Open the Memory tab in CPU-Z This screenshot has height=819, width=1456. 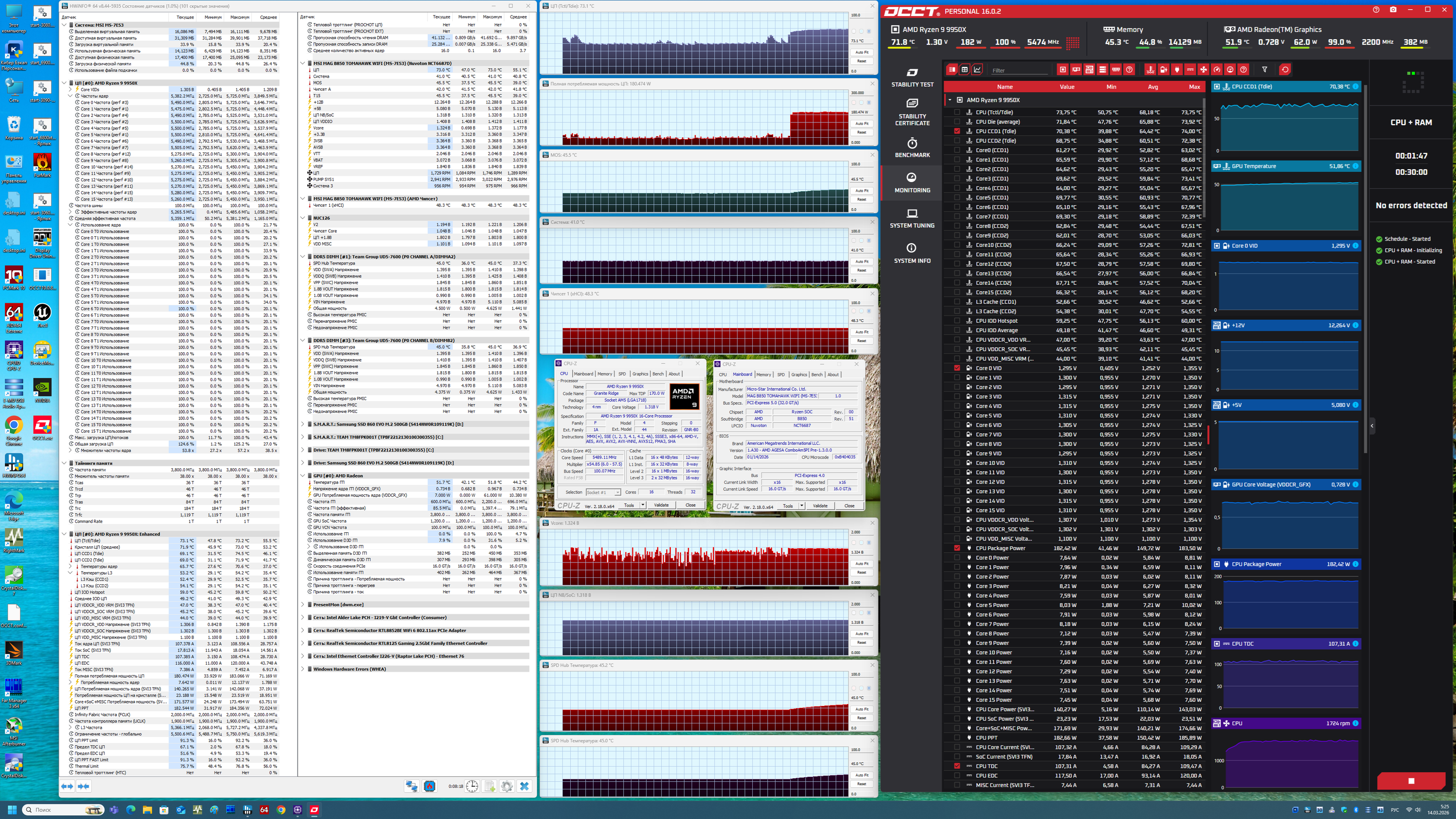click(x=604, y=374)
